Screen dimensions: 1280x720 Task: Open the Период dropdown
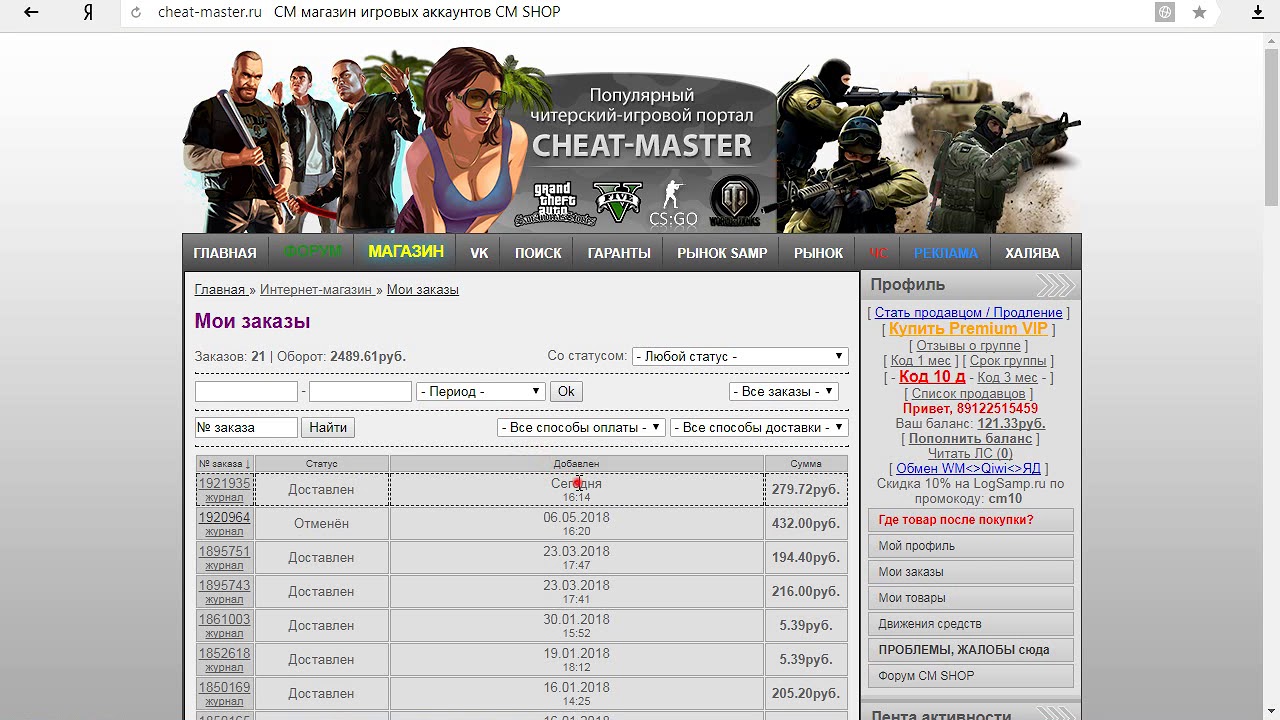(x=480, y=391)
